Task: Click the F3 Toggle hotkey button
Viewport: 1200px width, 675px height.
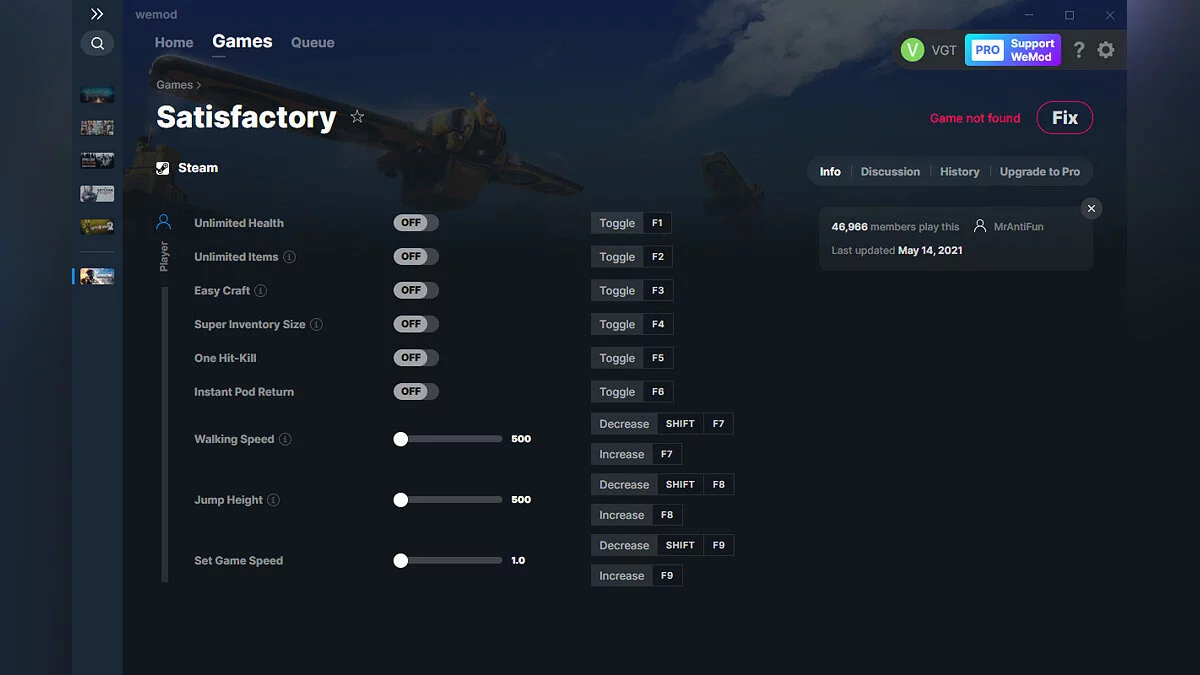Action: 631,291
